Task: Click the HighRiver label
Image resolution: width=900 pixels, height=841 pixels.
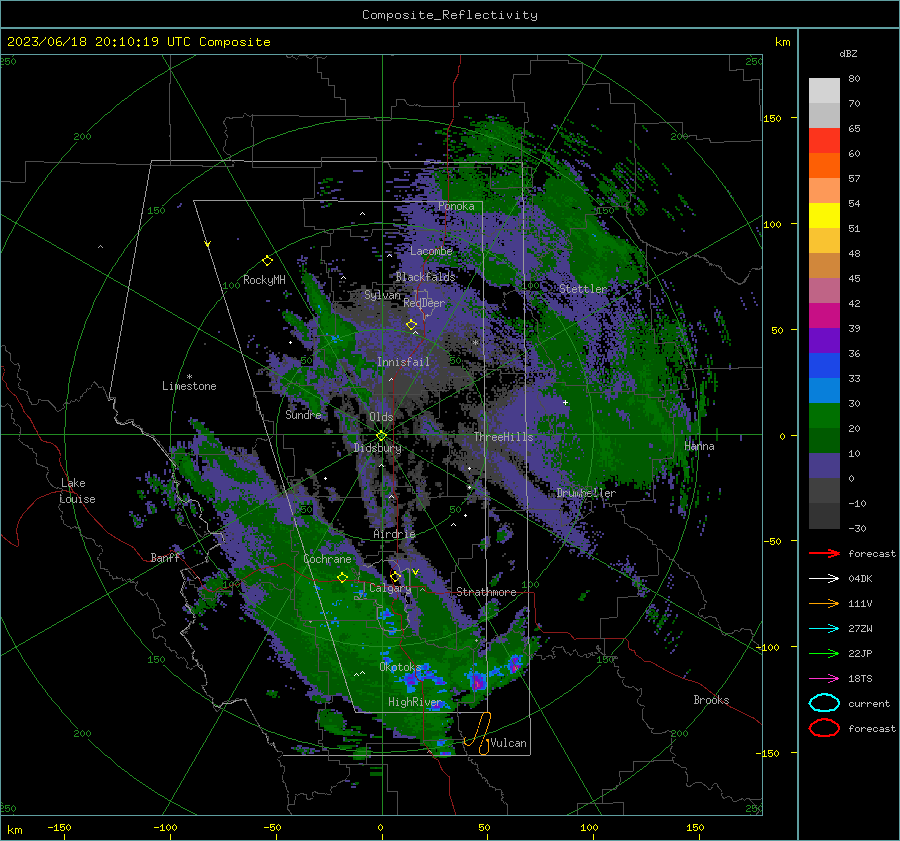Action: tap(414, 702)
